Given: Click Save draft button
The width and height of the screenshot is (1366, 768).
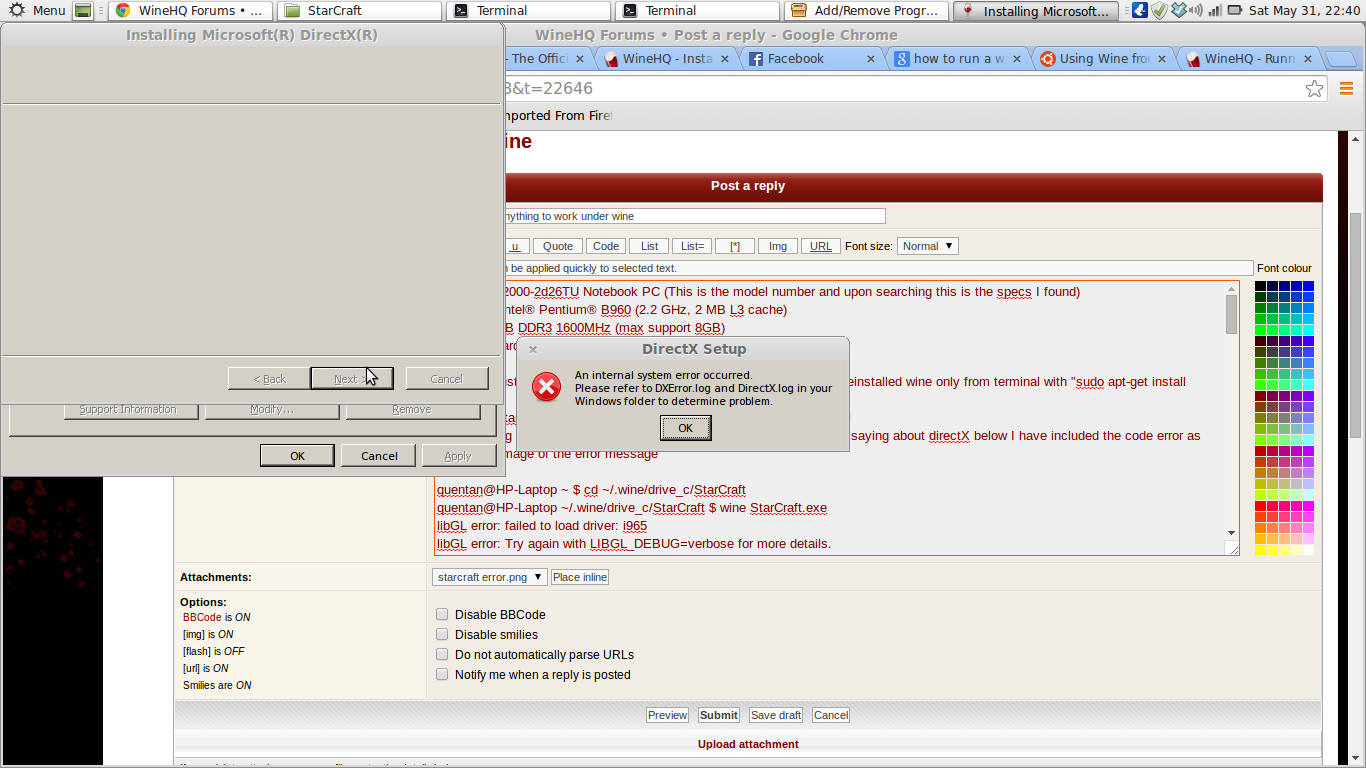Looking at the screenshot, I should 776,715.
